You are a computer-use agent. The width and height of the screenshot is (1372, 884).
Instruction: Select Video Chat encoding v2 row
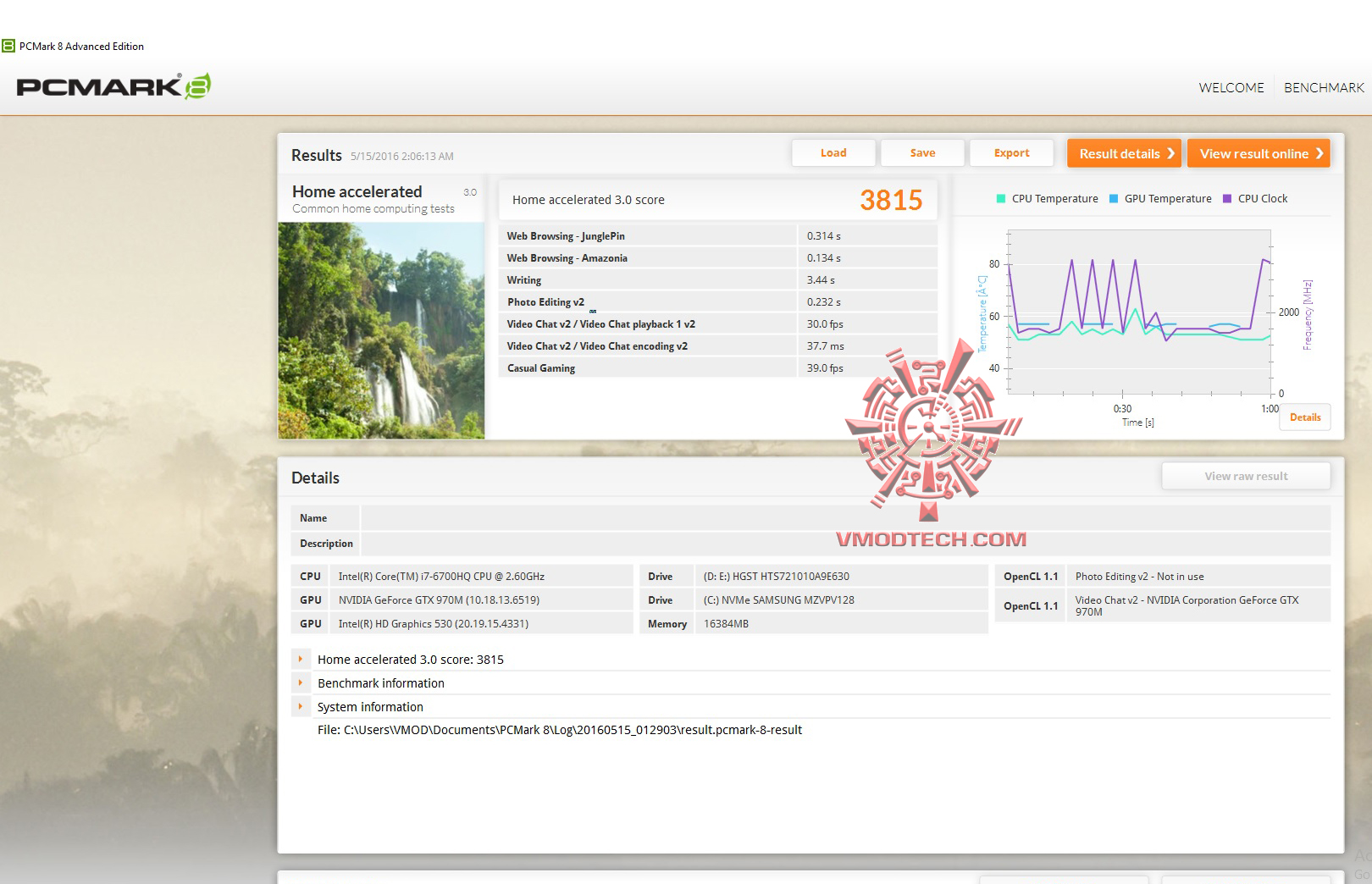point(718,346)
